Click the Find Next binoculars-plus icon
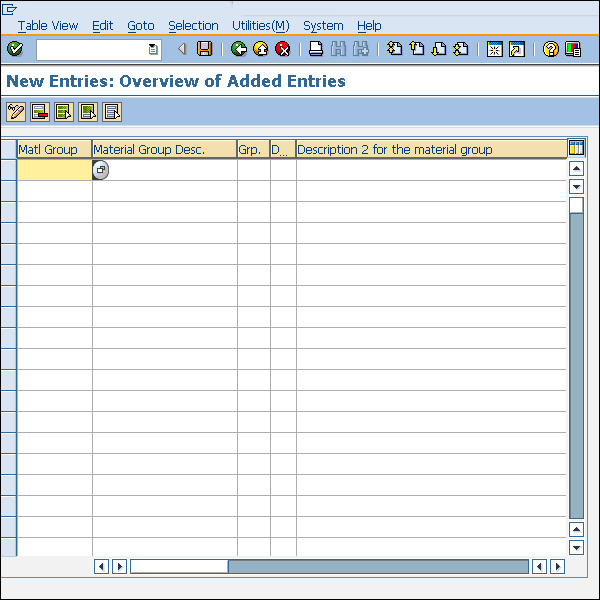600x600 pixels. (361, 49)
